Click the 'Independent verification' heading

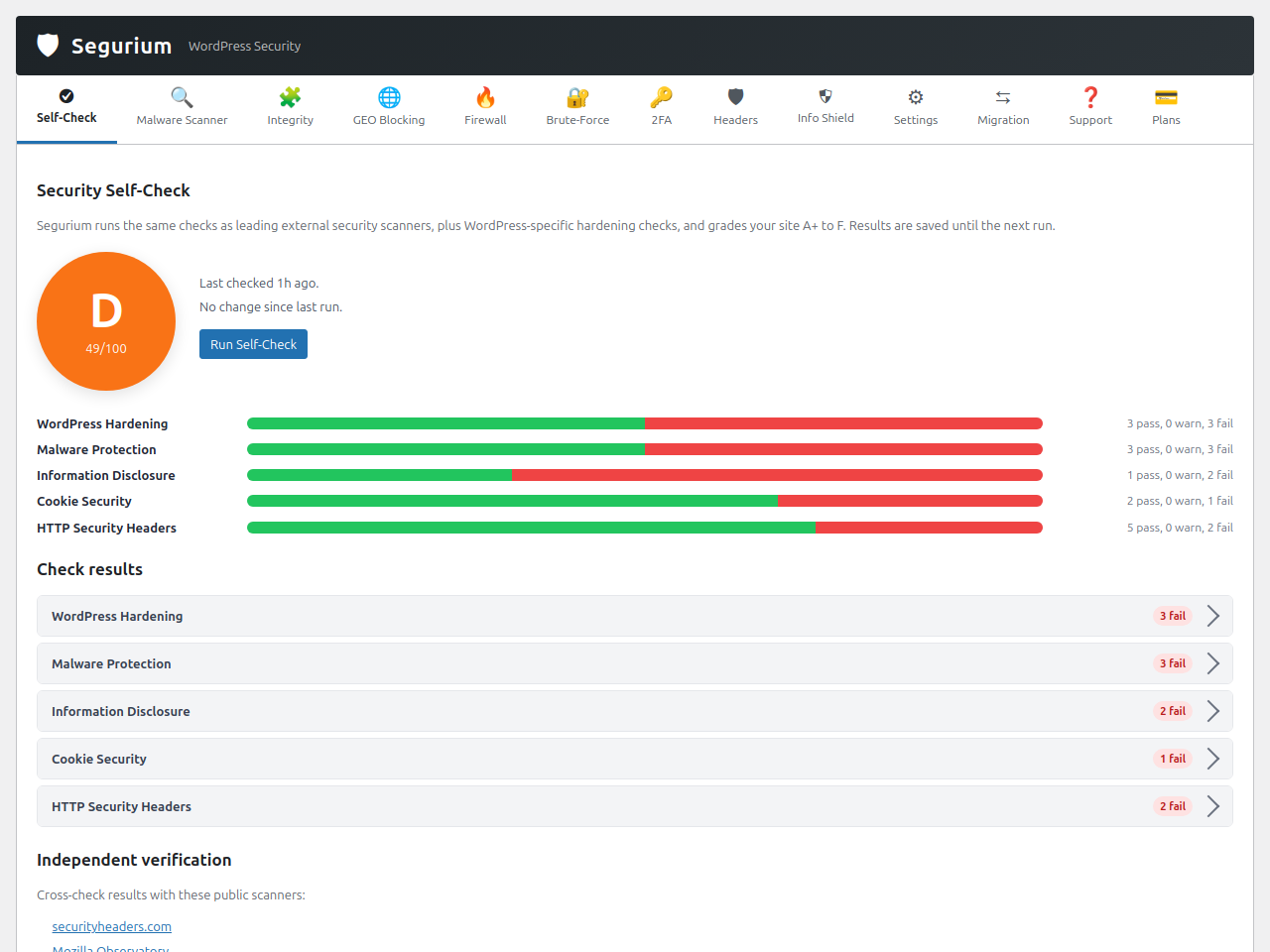coord(134,860)
